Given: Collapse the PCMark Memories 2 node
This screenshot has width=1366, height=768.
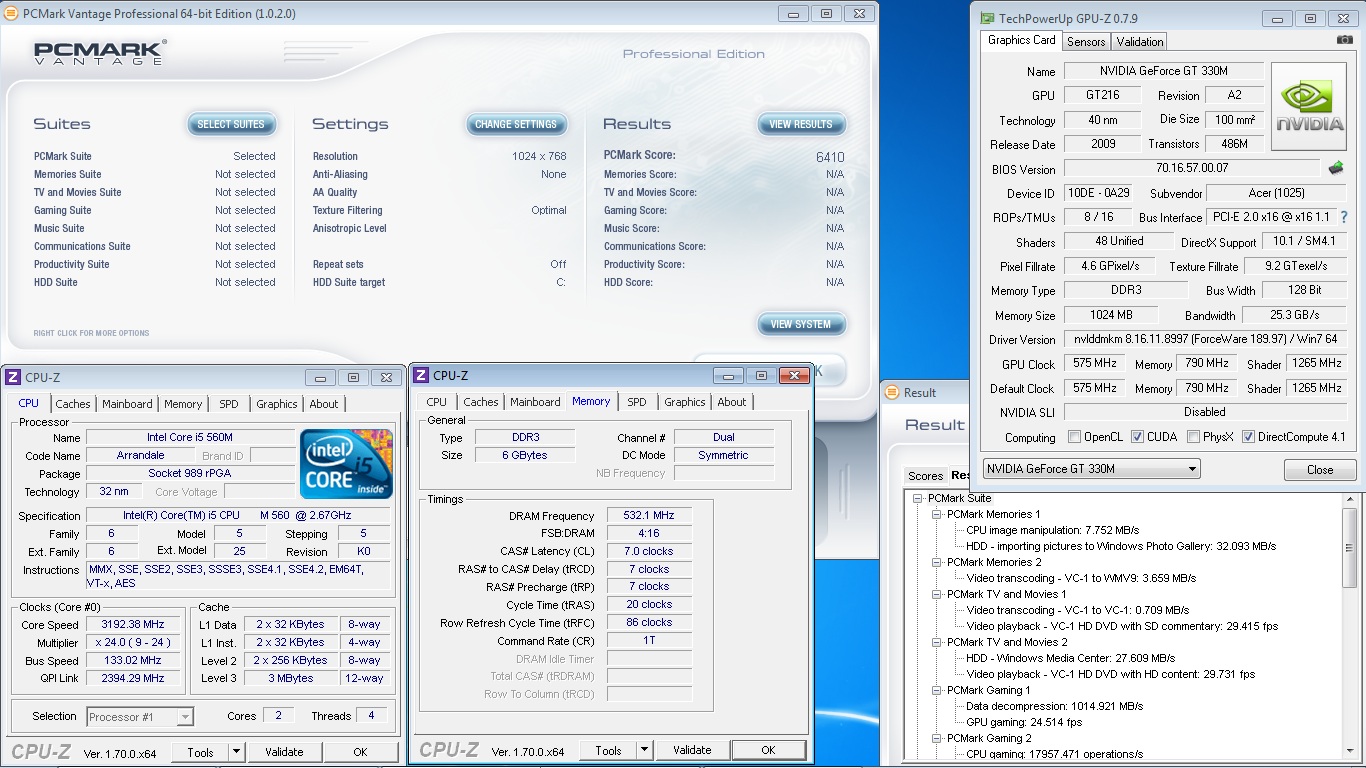Looking at the screenshot, I should [x=937, y=562].
